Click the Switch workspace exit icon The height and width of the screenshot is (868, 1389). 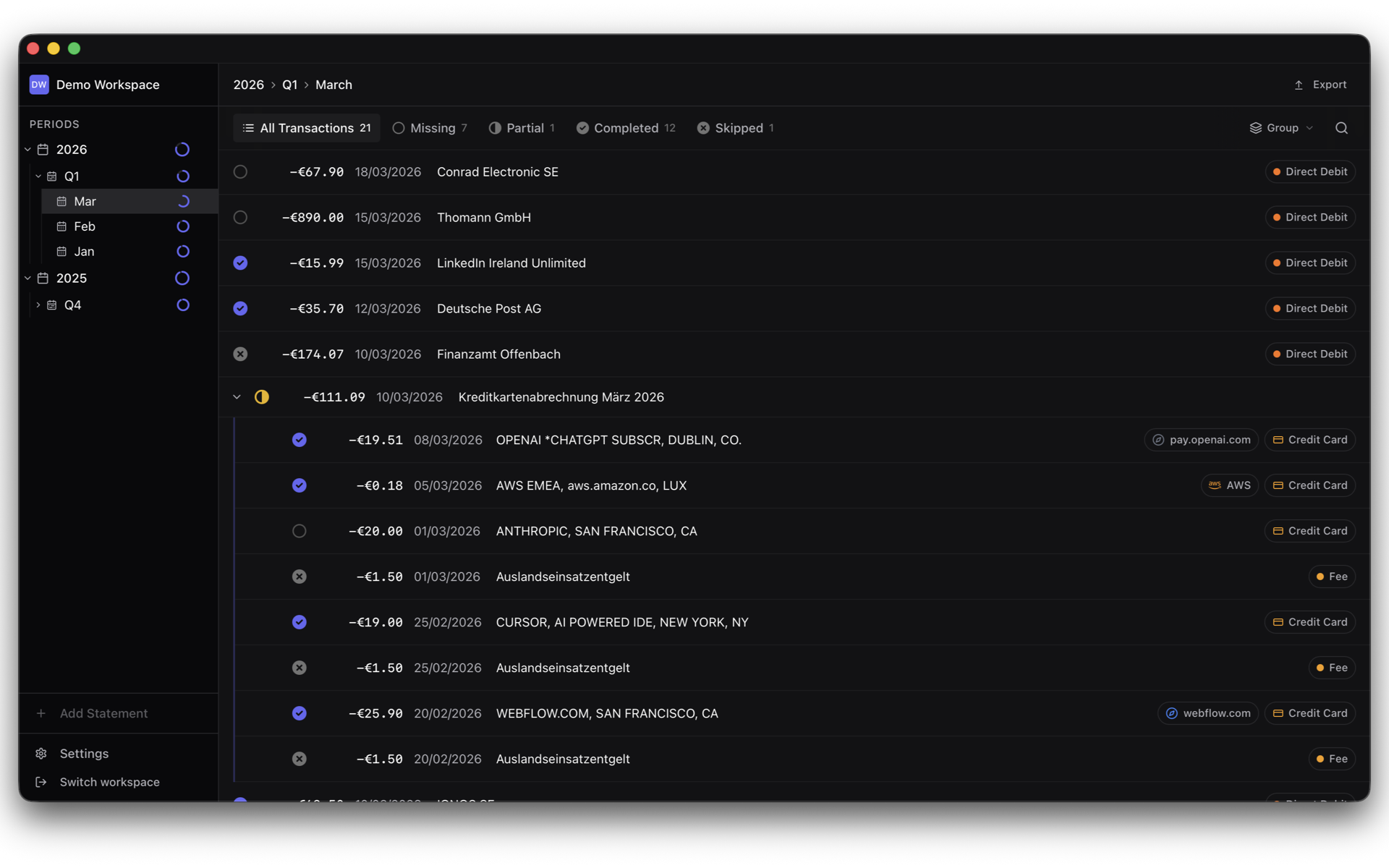pos(41,782)
